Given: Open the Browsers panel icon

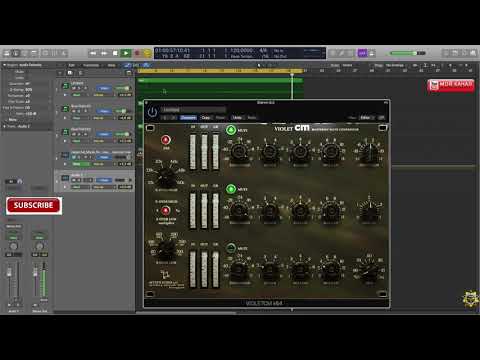Looking at the screenshot, I should [473, 53].
